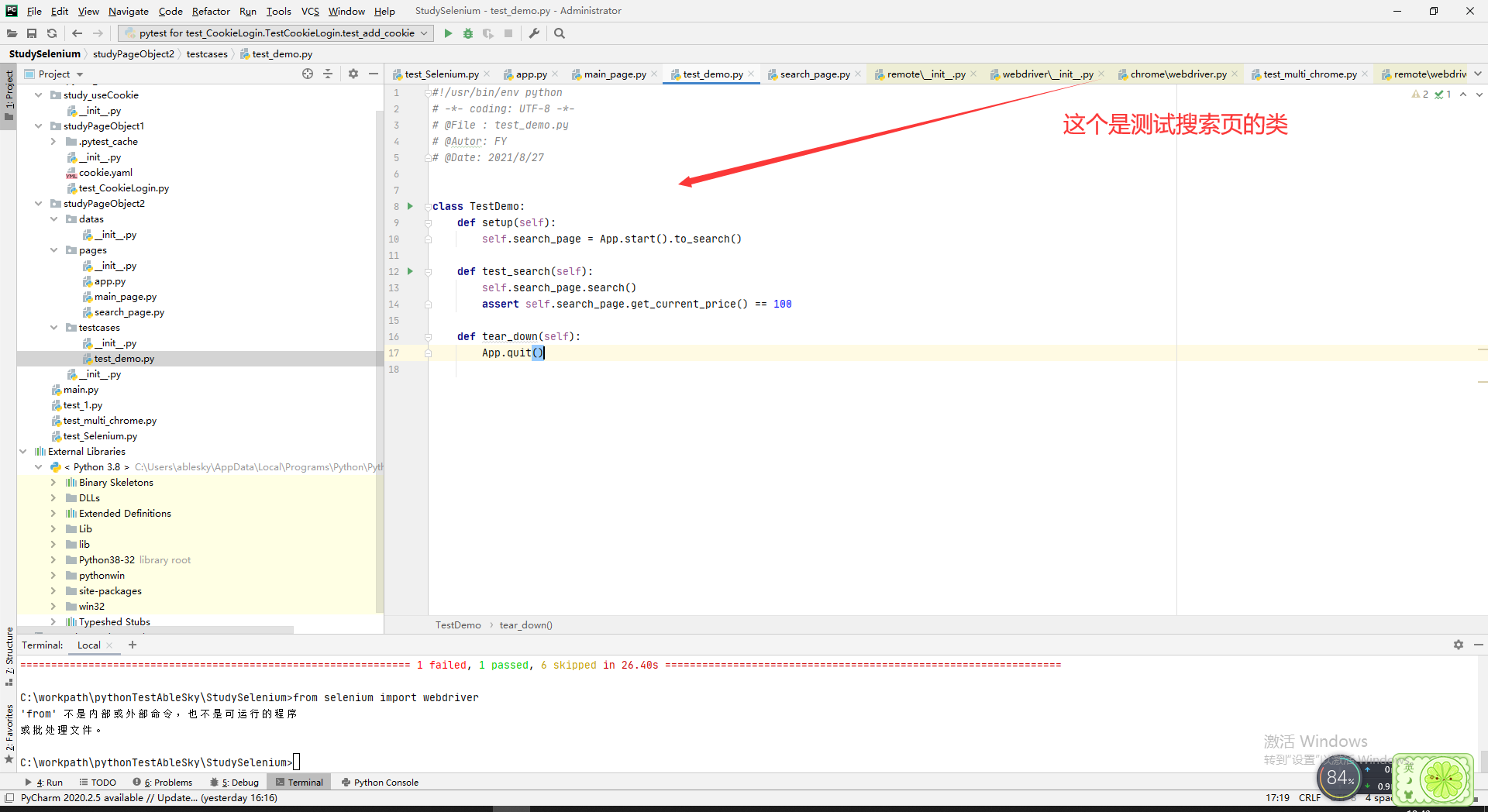1488x812 pixels.
Task: Run the pytest configuration with green play icon
Action: point(448,33)
